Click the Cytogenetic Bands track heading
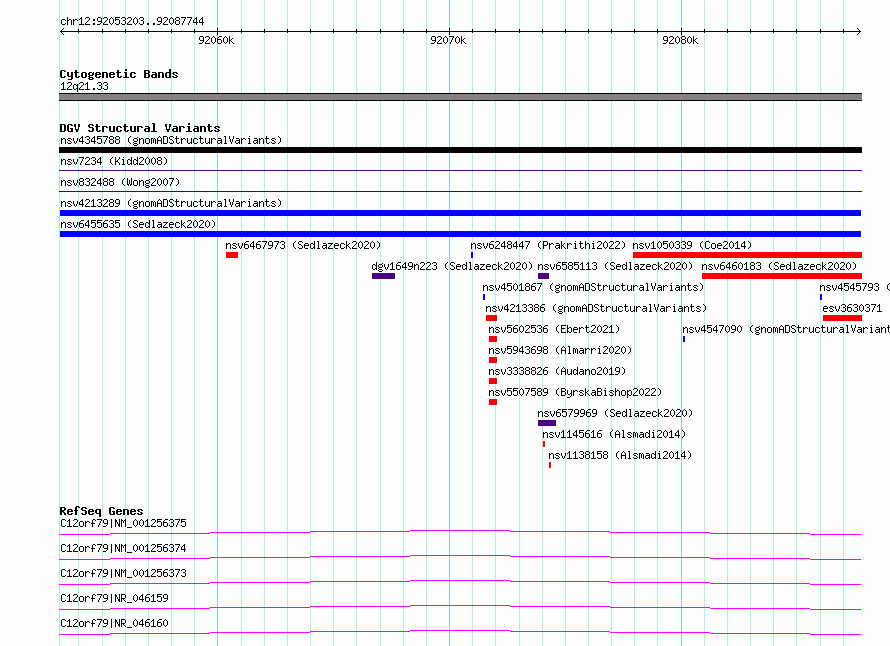The image size is (890, 646). (x=119, y=74)
